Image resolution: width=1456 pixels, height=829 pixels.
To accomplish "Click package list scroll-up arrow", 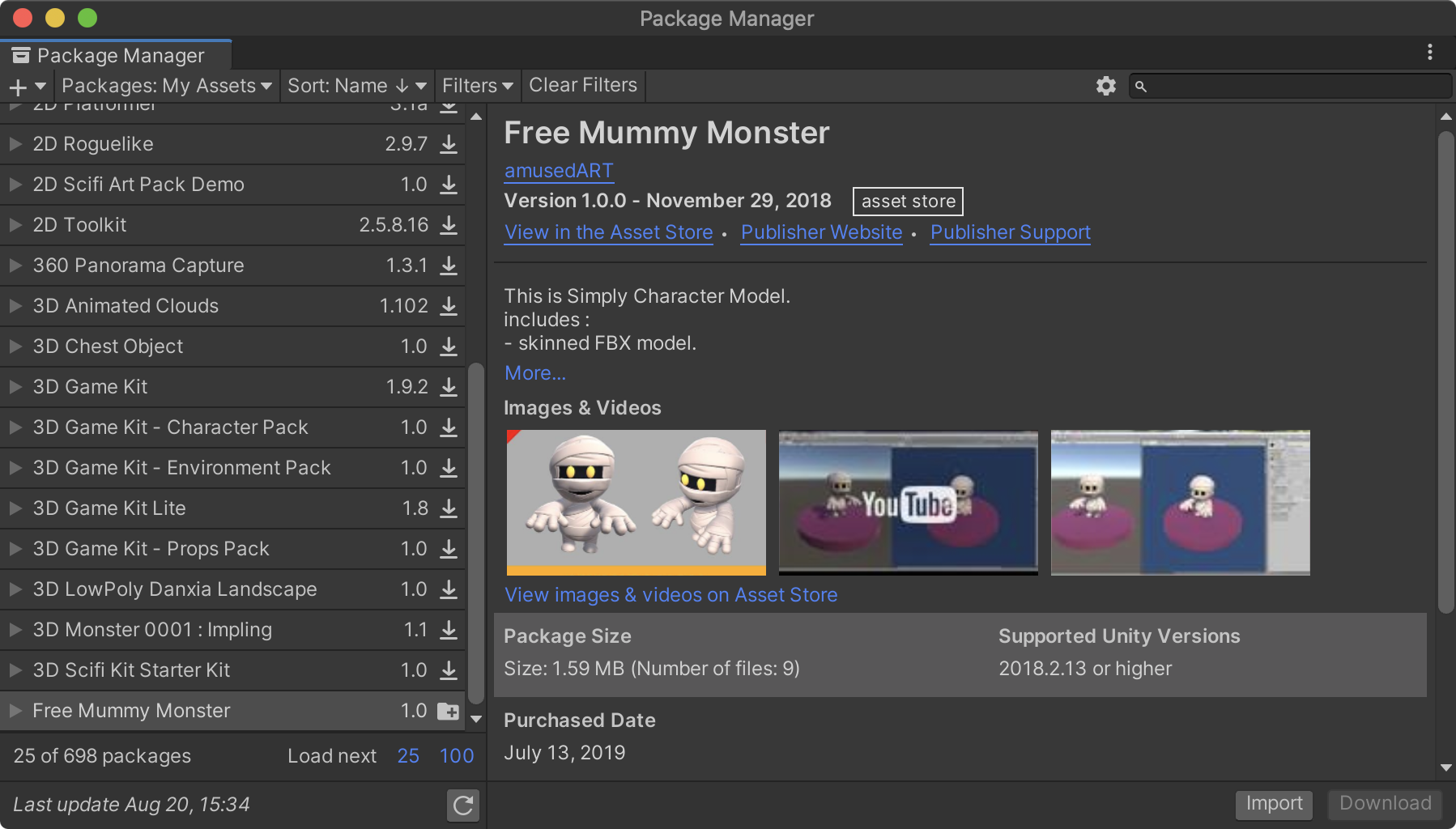I will coord(476,117).
